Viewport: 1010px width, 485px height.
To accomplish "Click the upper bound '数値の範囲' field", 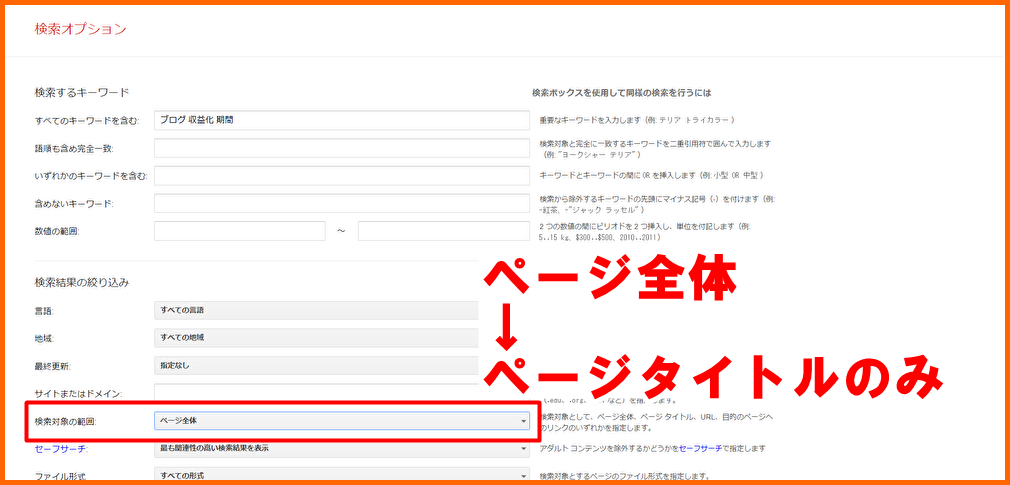I will [444, 231].
